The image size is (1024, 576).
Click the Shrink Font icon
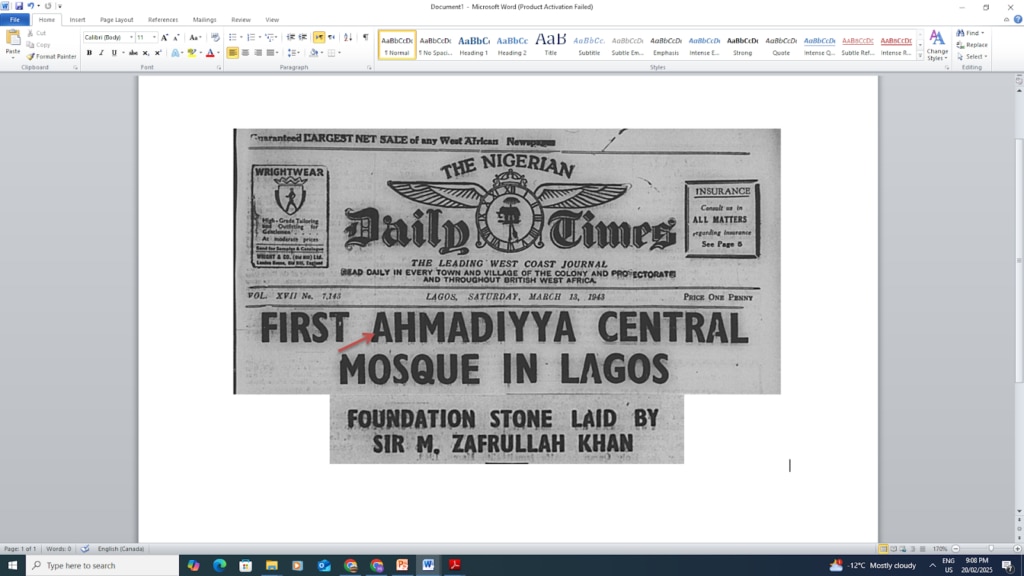pos(176,37)
